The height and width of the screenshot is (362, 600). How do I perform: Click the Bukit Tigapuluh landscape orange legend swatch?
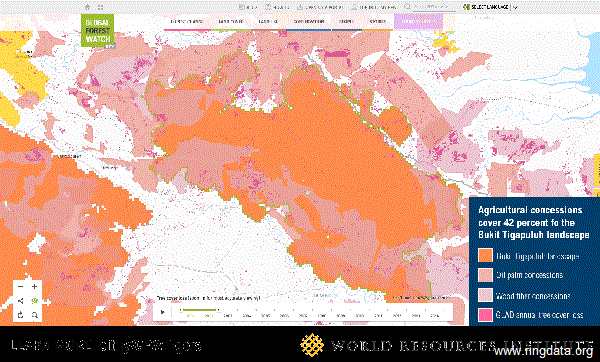pyautogui.click(x=485, y=255)
